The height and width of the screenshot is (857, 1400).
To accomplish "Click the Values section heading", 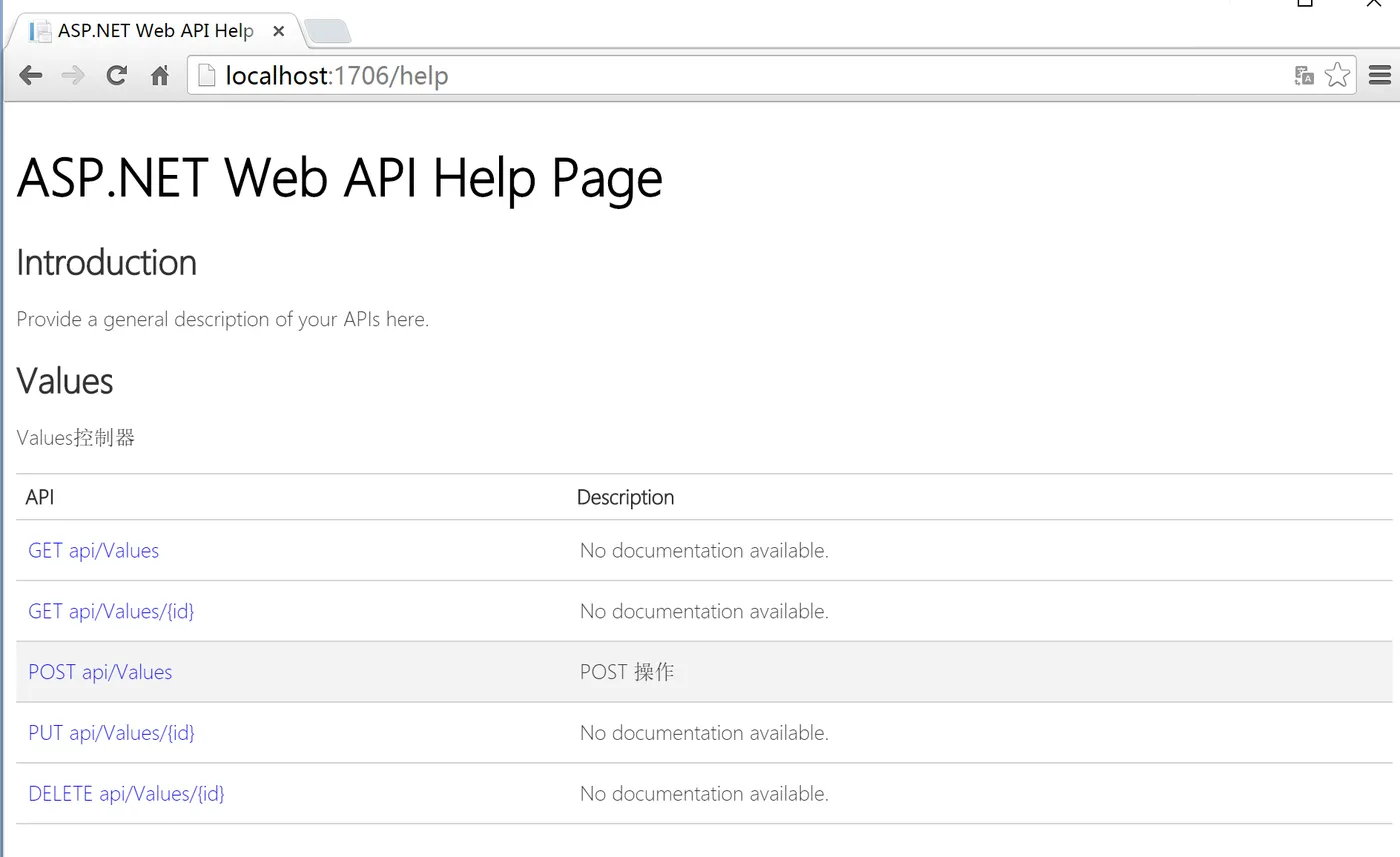I will [65, 381].
